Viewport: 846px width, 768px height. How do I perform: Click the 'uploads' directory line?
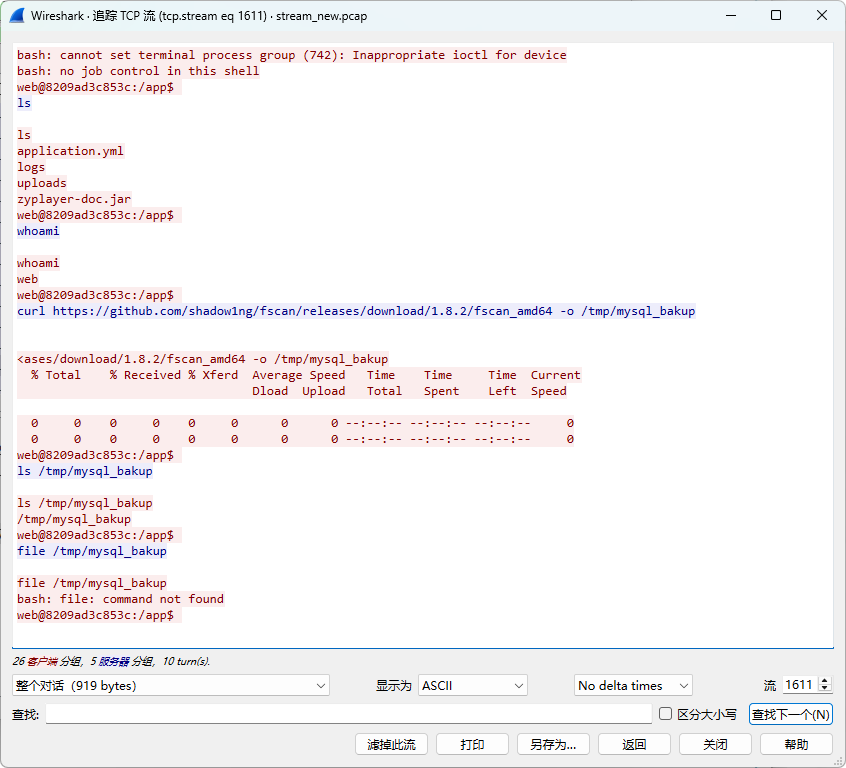pyautogui.click(x=42, y=183)
